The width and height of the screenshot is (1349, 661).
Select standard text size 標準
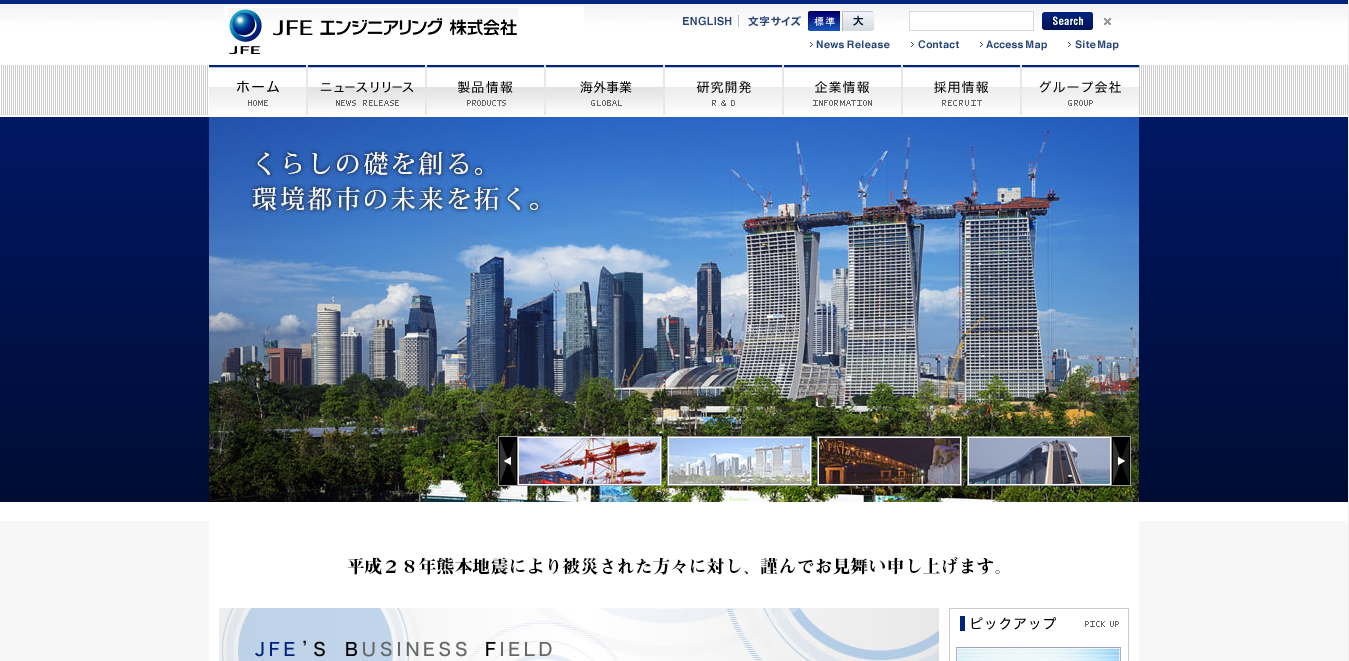pos(824,21)
